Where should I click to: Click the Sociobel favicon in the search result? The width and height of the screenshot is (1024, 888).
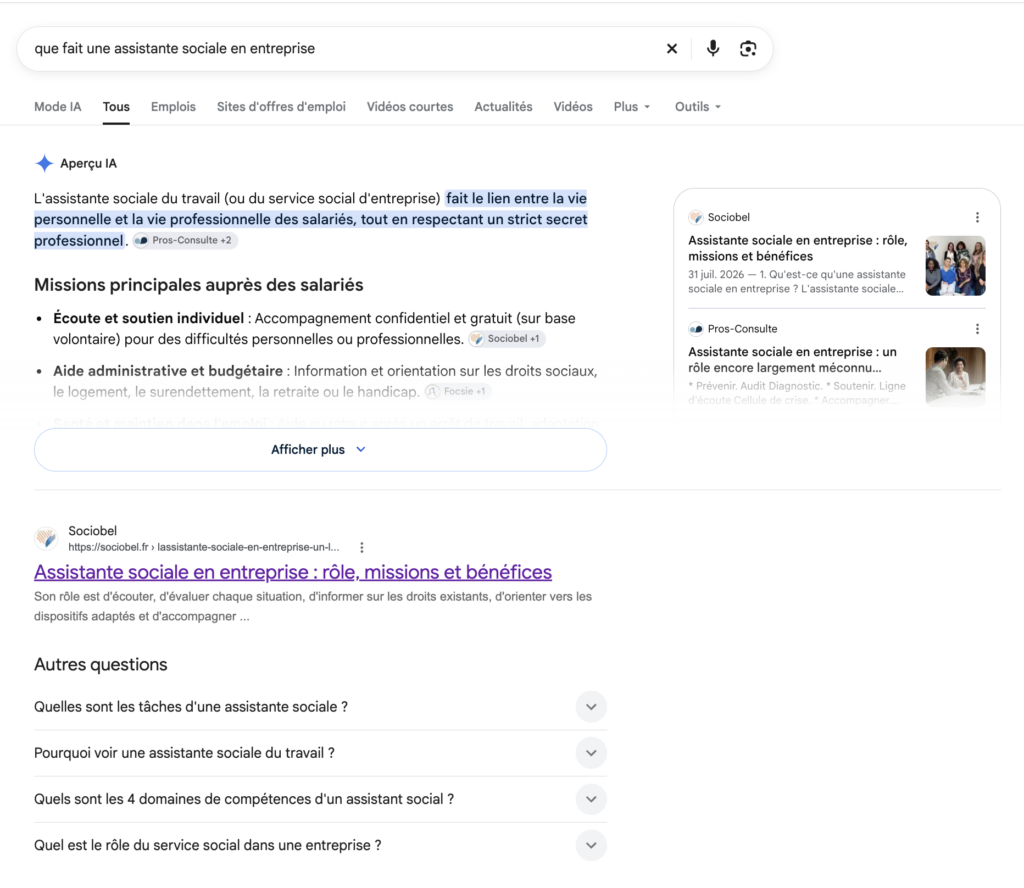[46, 539]
